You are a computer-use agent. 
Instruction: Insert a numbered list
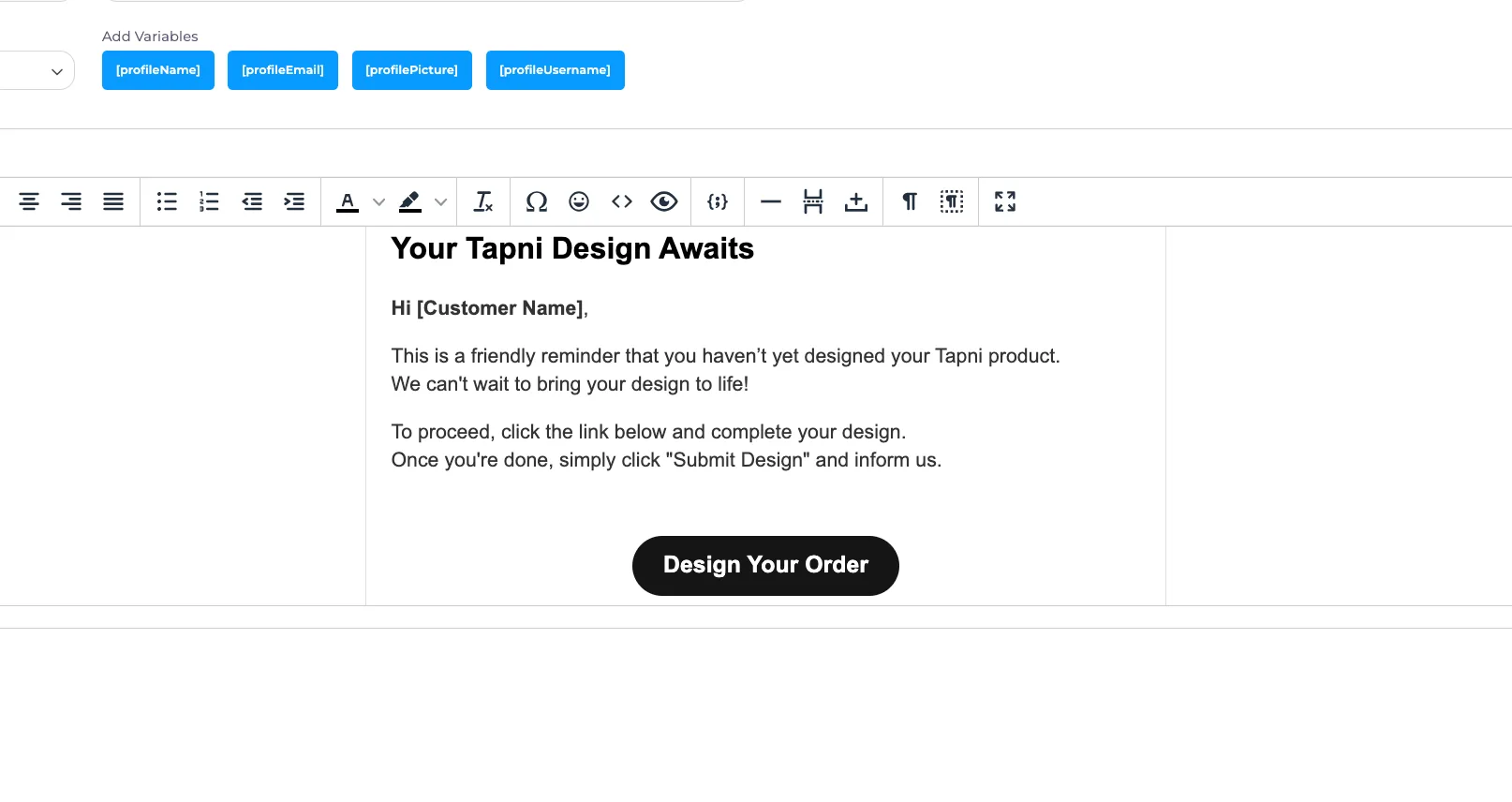point(209,201)
